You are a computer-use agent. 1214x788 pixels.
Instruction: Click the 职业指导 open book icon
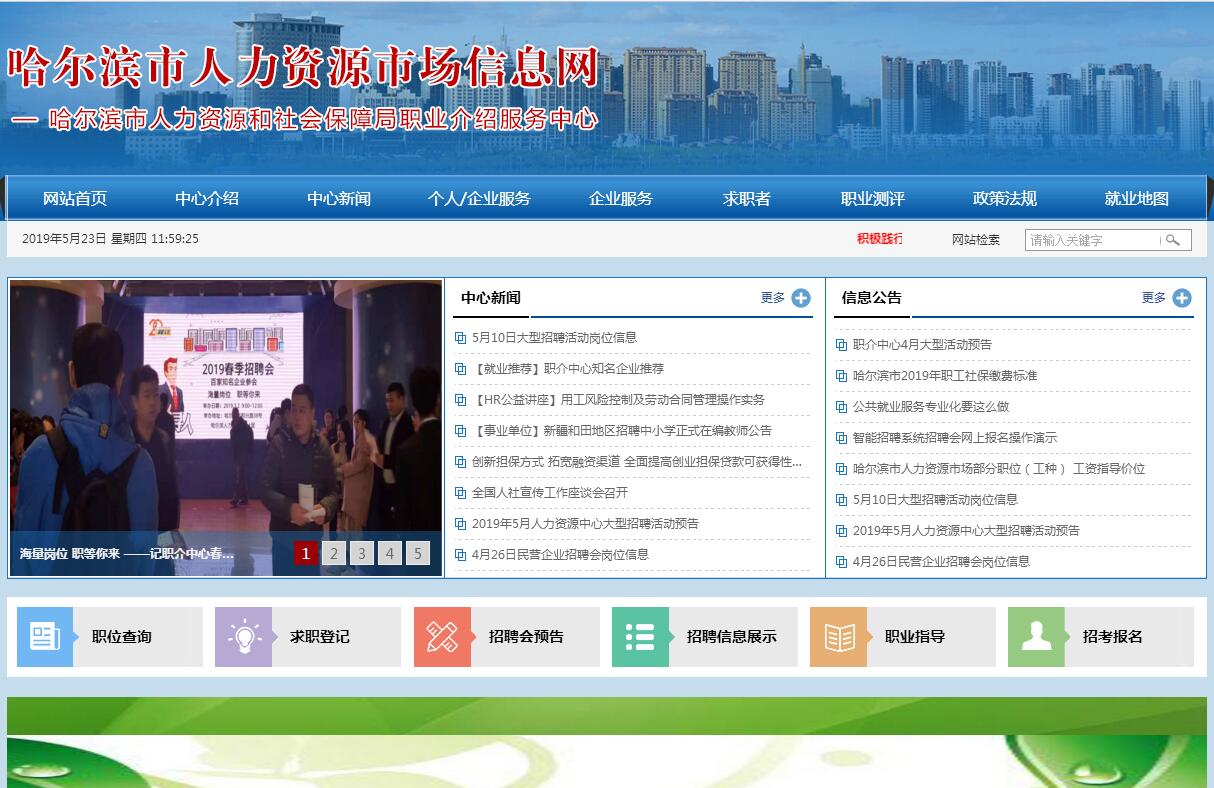click(838, 637)
